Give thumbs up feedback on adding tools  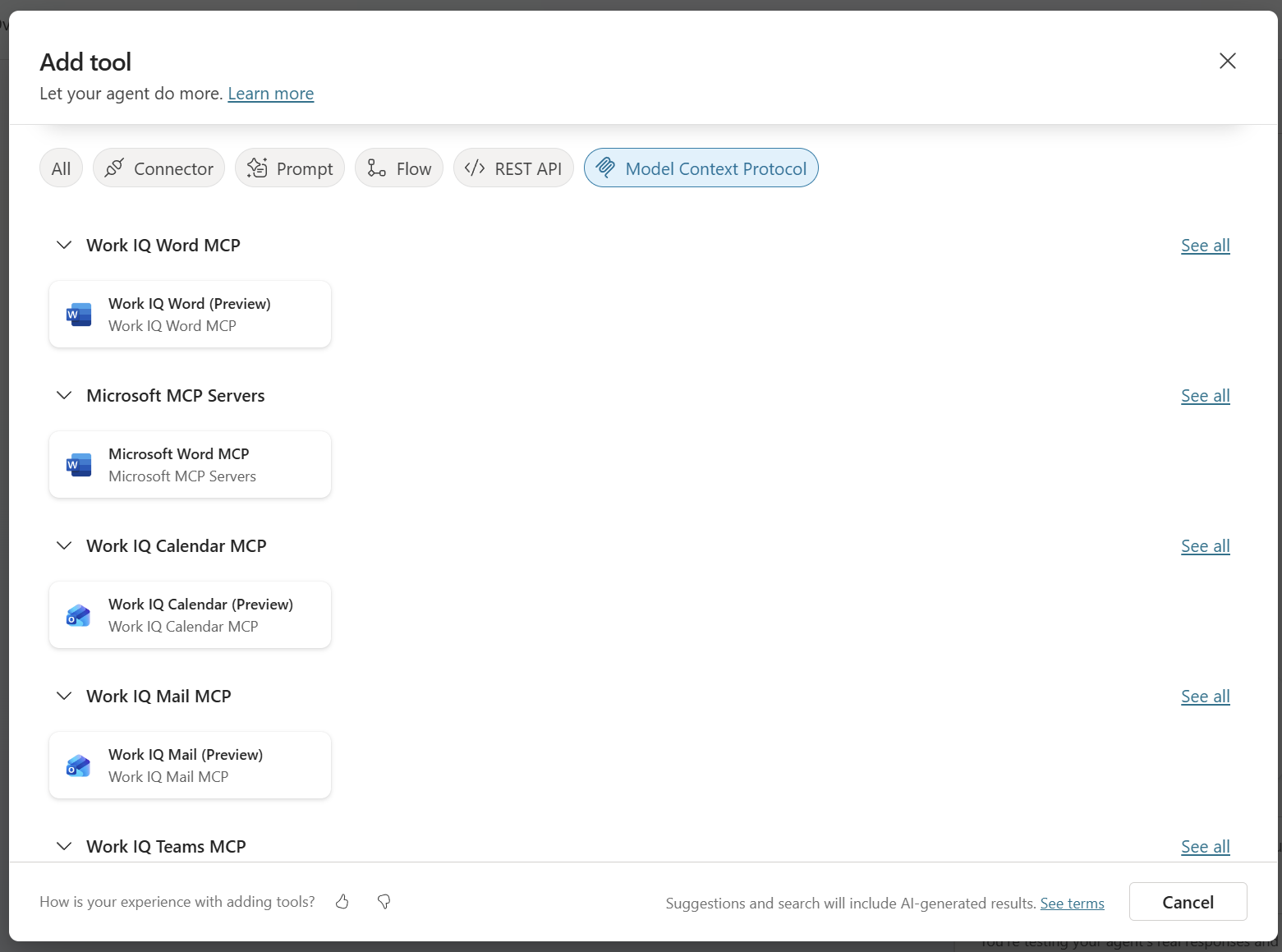click(x=342, y=901)
